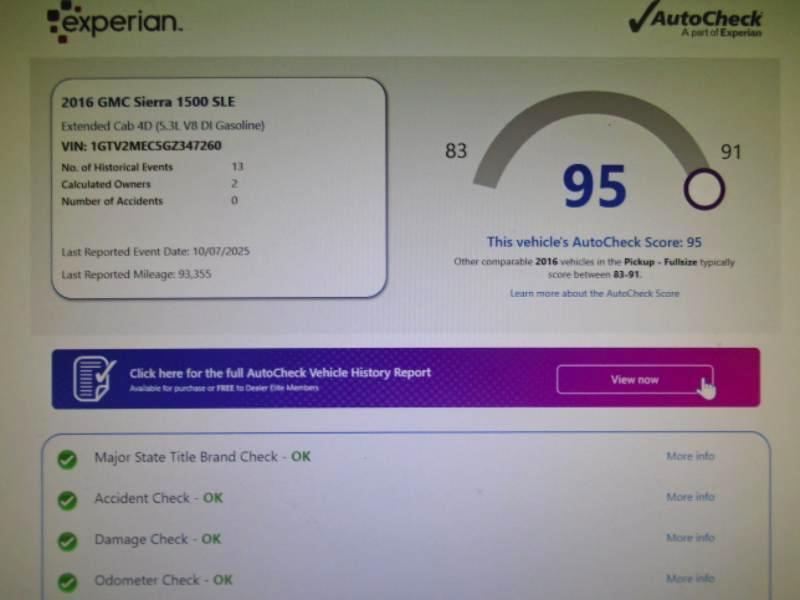This screenshot has height=600, width=800.
Task: Click the AutoCheck checkmark logo
Action: pos(696,20)
